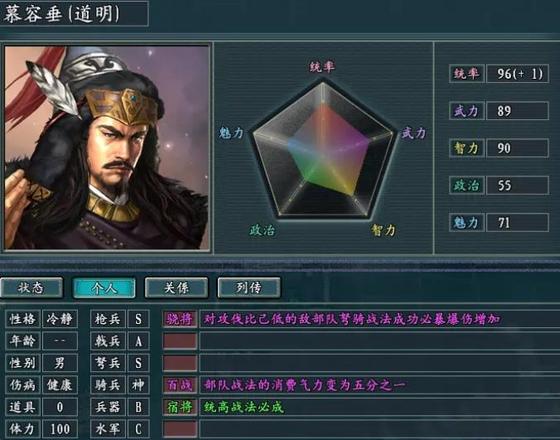The width and height of the screenshot is (560, 440).
Task: Select the 百战 skill tag
Action: (x=180, y=385)
